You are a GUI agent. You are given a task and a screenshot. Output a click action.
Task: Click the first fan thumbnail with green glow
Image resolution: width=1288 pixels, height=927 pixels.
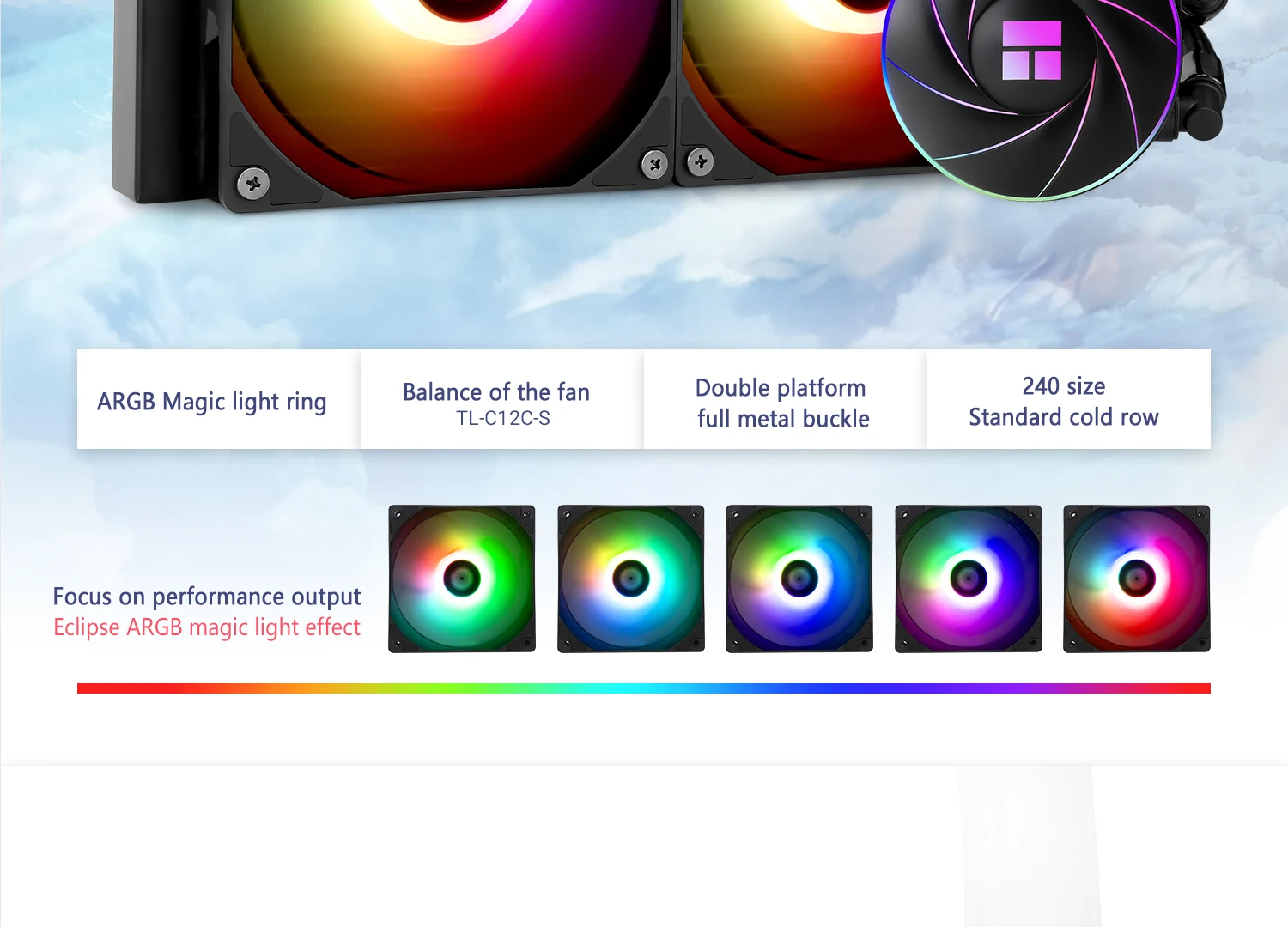click(462, 579)
